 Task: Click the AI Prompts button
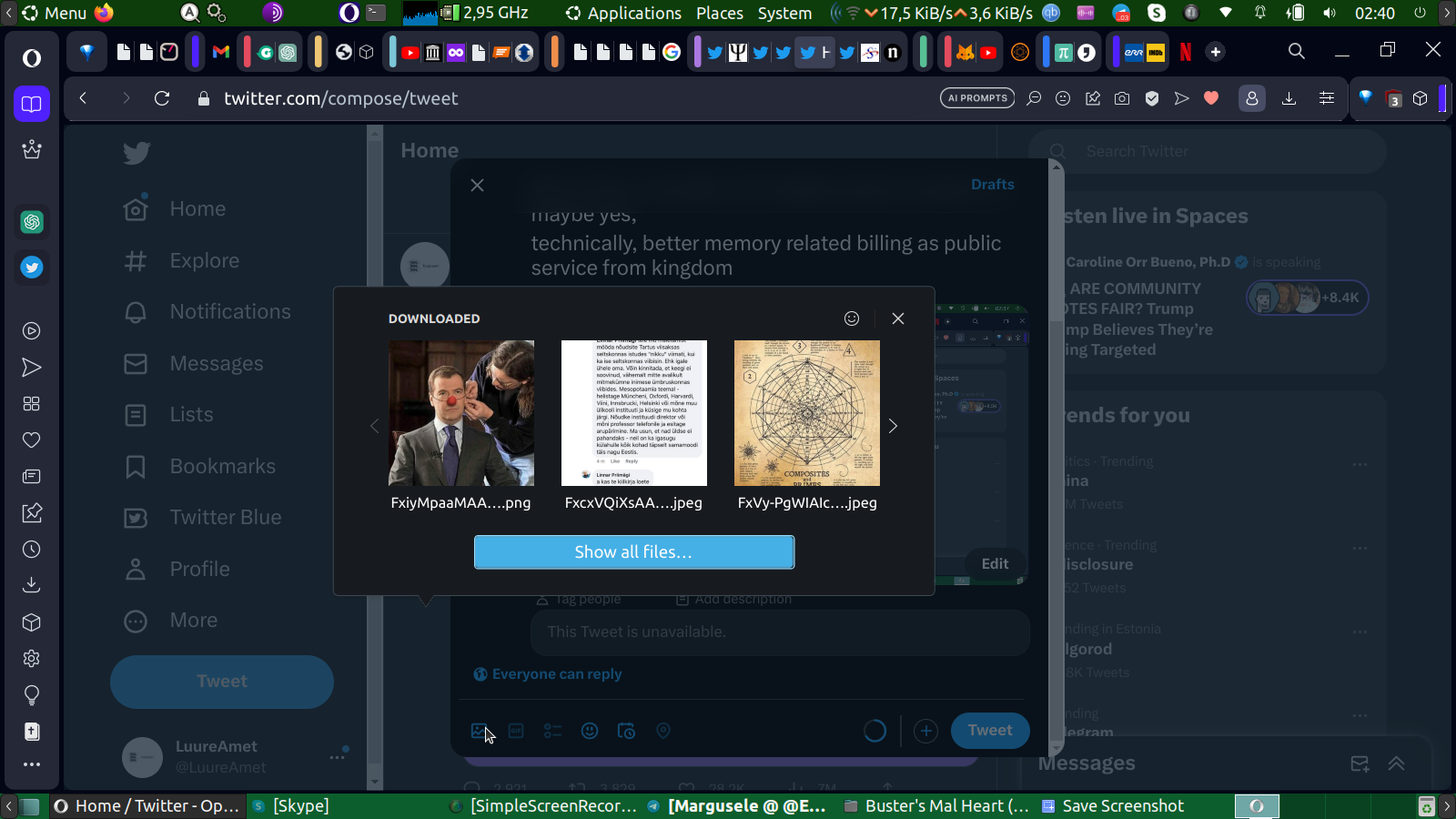pos(977,98)
